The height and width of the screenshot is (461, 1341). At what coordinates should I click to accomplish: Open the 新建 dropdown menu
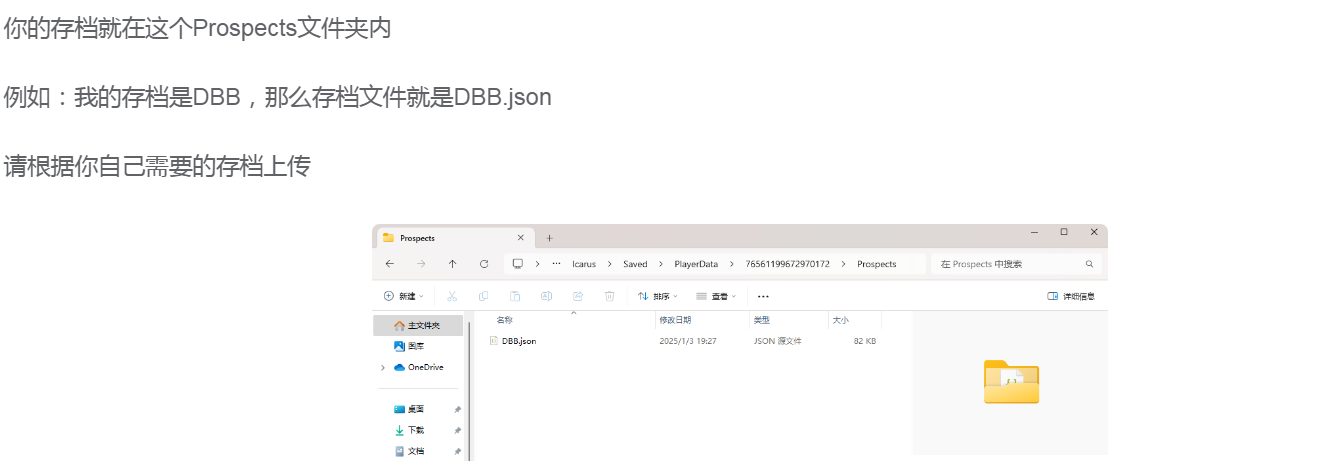(x=403, y=296)
